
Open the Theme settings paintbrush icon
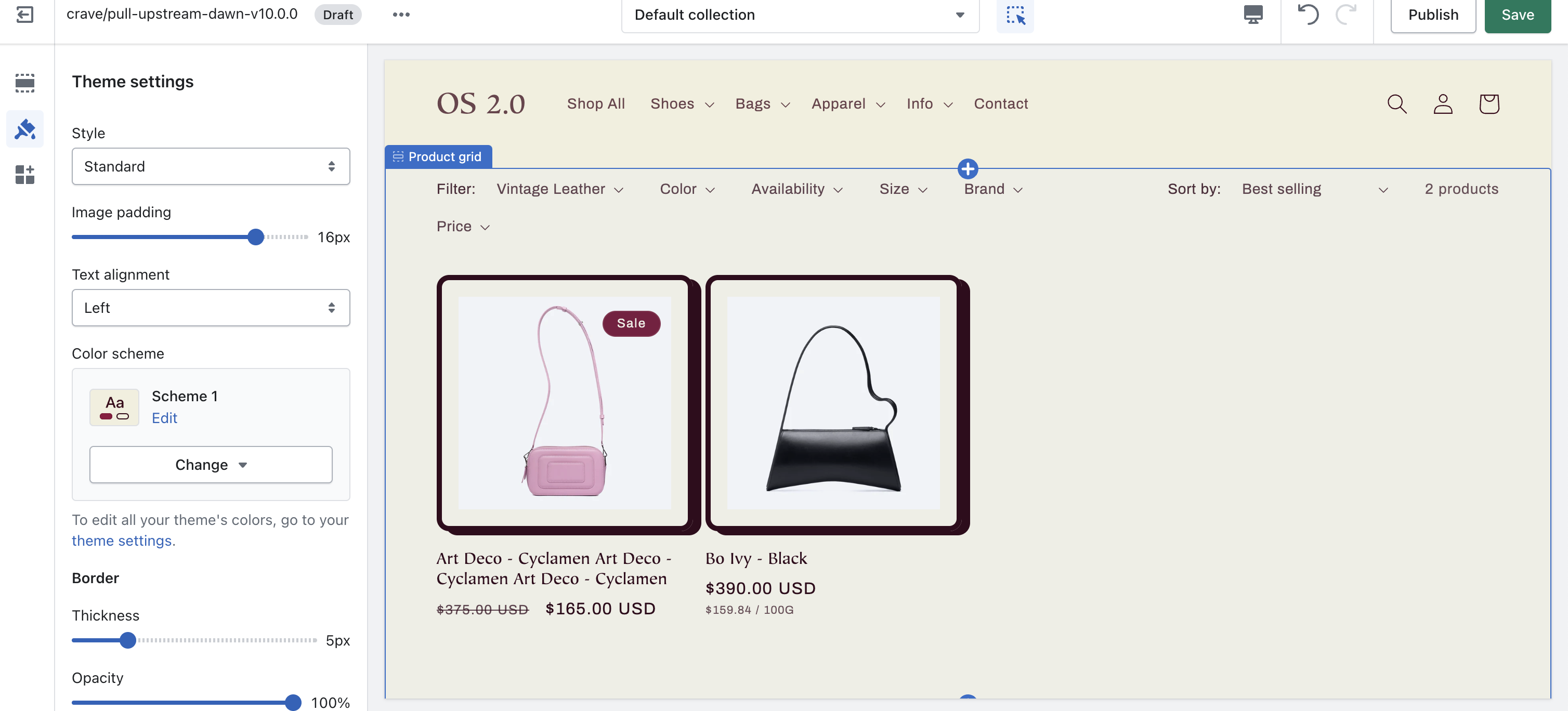[x=24, y=129]
